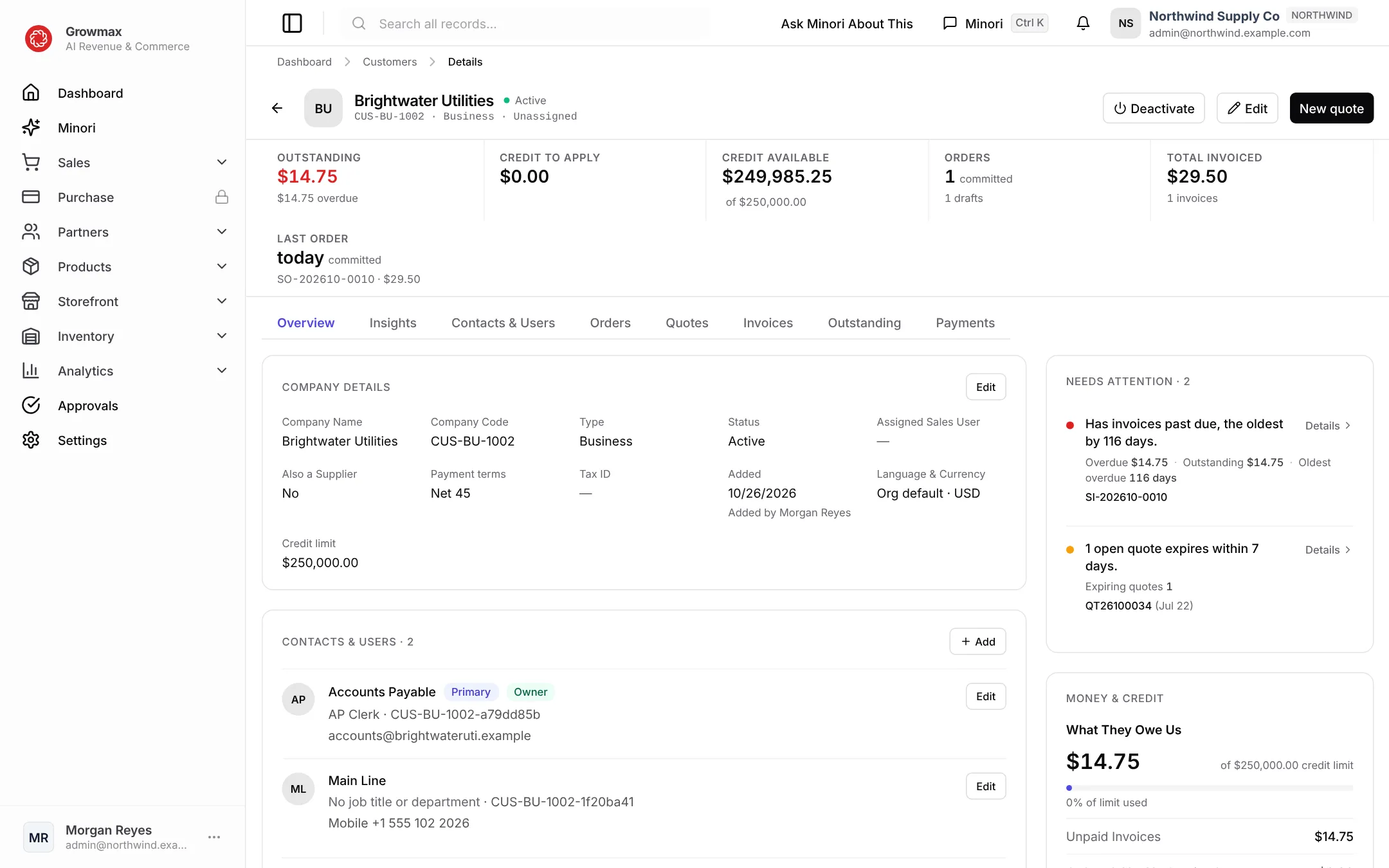Expand the Products menu chevron
This screenshot has width=1389, height=868.
click(222, 266)
